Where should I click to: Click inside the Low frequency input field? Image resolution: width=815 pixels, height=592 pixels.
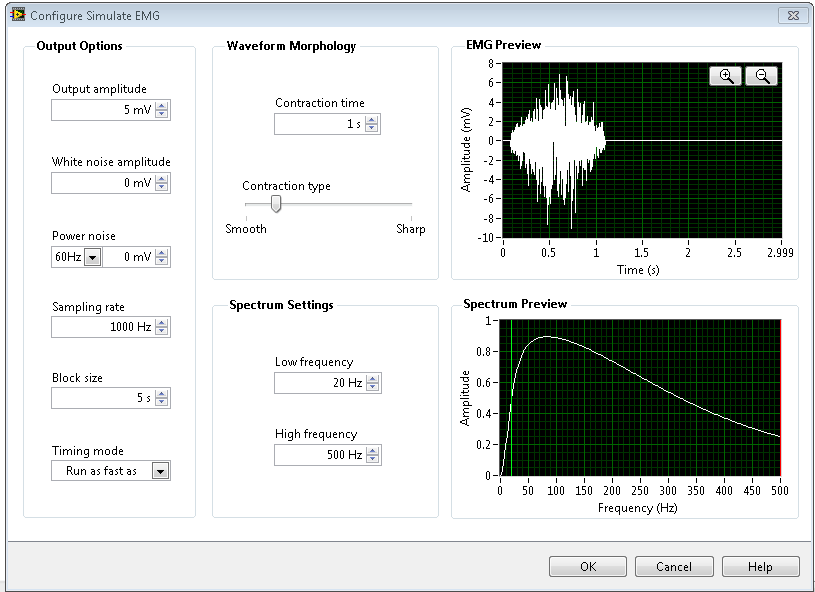[x=320, y=382]
